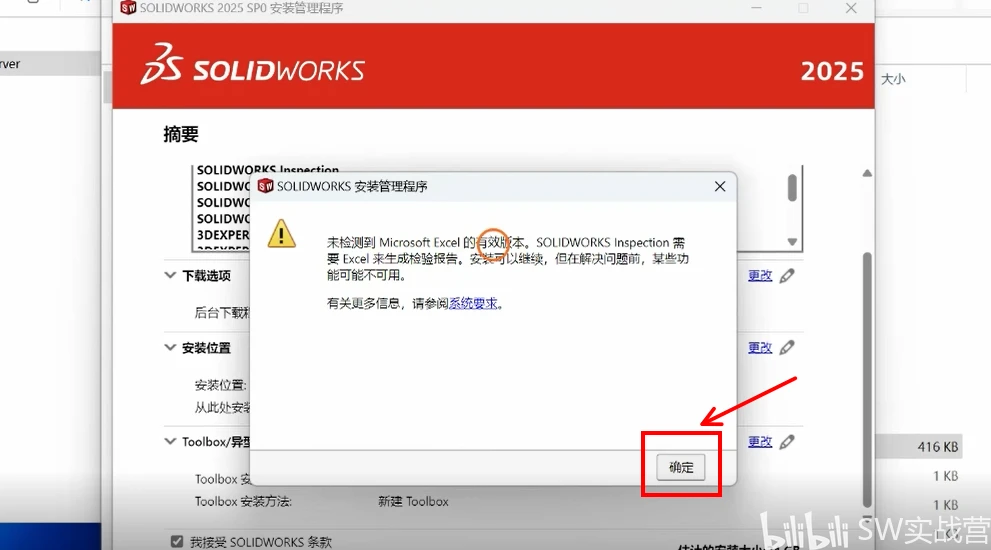This screenshot has height=550, width=991.
Task: Close the SOLIDWORKS 安装管理程序 warning dialog
Action: pos(720,186)
